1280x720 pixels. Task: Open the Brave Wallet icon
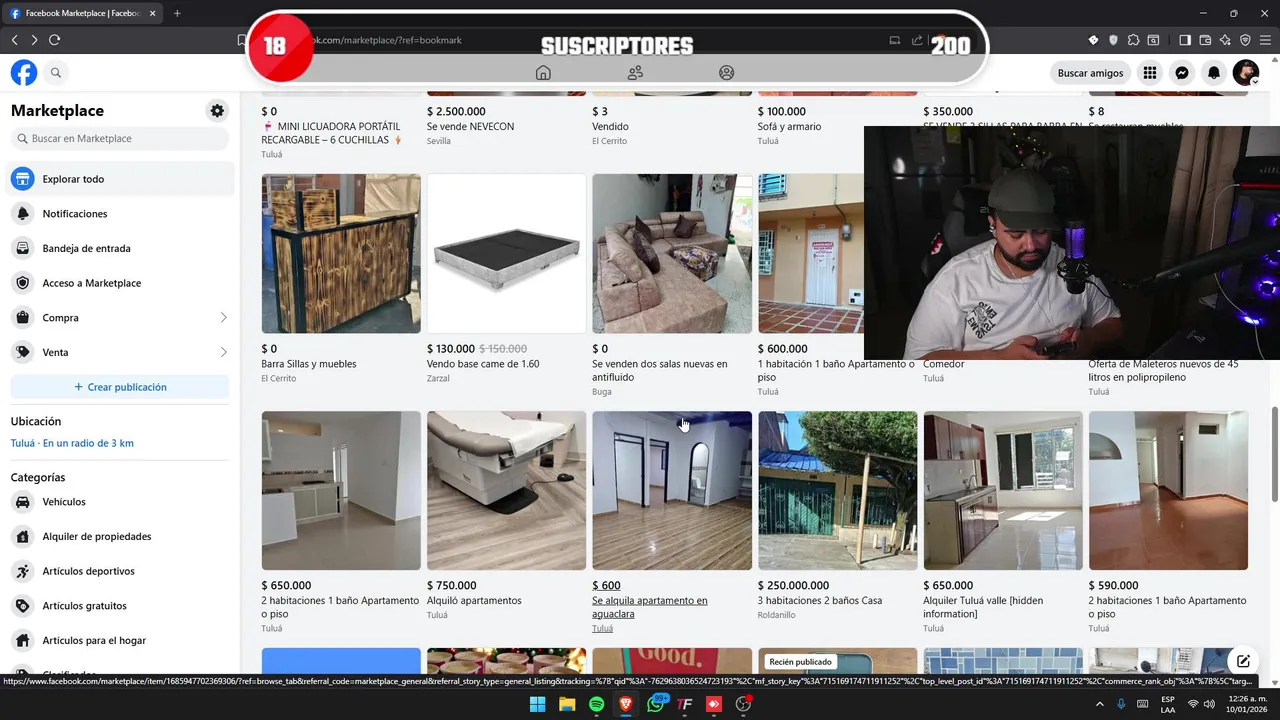(1205, 40)
